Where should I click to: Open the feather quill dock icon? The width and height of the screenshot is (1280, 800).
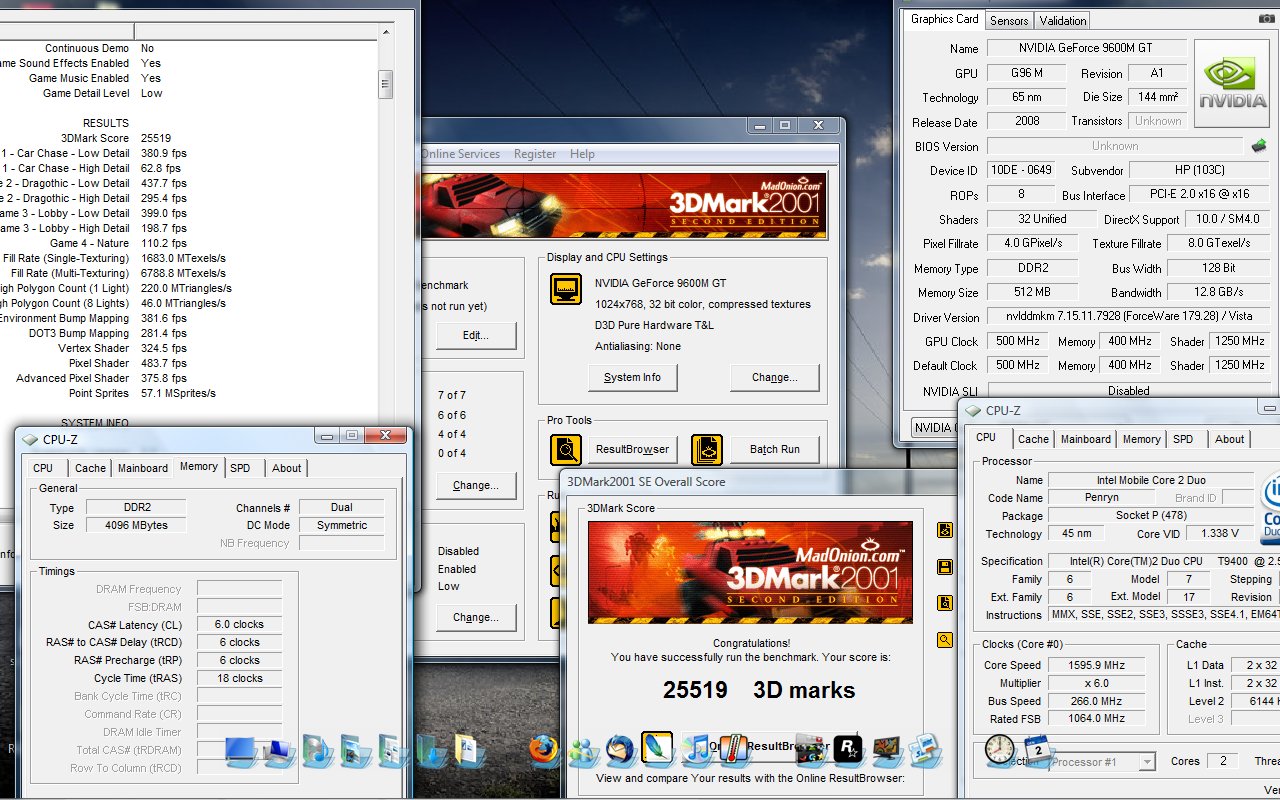point(657,747)
